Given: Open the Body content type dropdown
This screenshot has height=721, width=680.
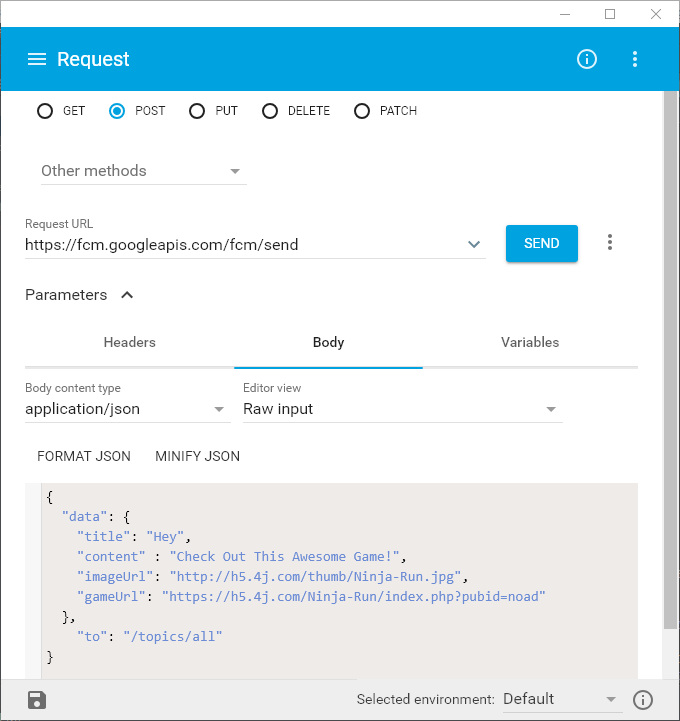Looking at the screenshot, I should (x=128, y=409).
